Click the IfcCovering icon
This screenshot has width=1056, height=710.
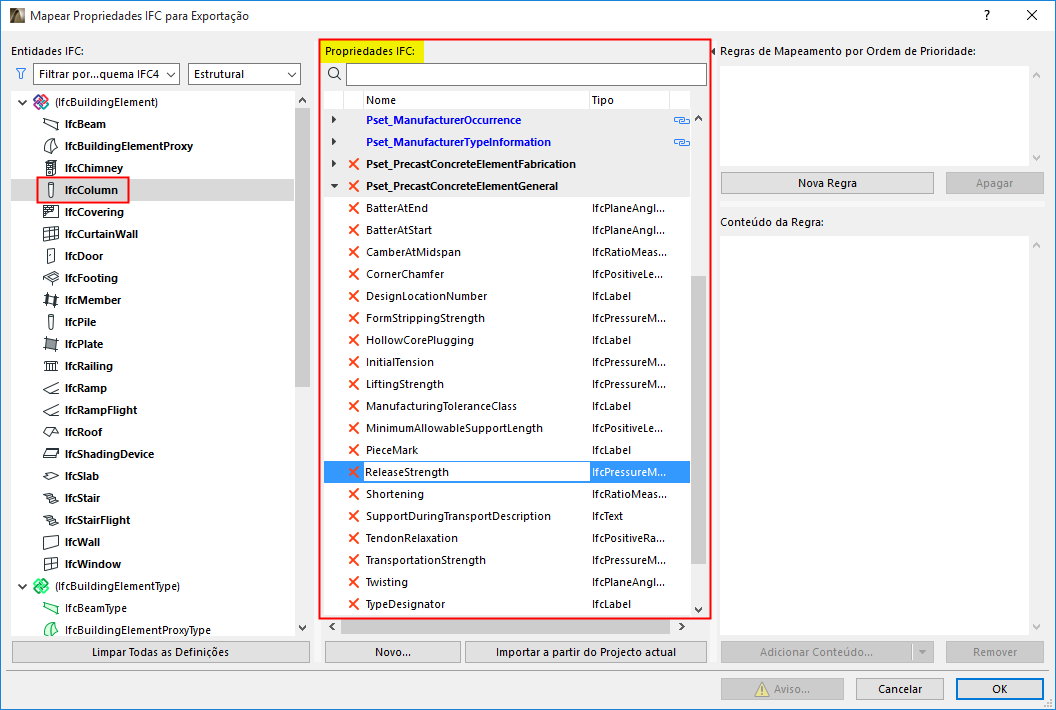pyautogui.click(x=51, y=212)
